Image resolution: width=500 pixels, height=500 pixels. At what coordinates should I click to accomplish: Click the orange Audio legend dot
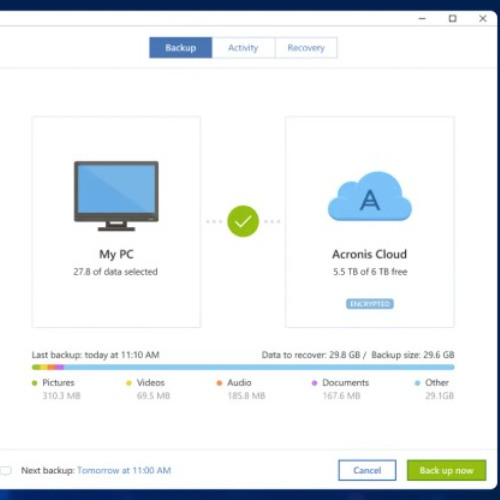(219, 383)
